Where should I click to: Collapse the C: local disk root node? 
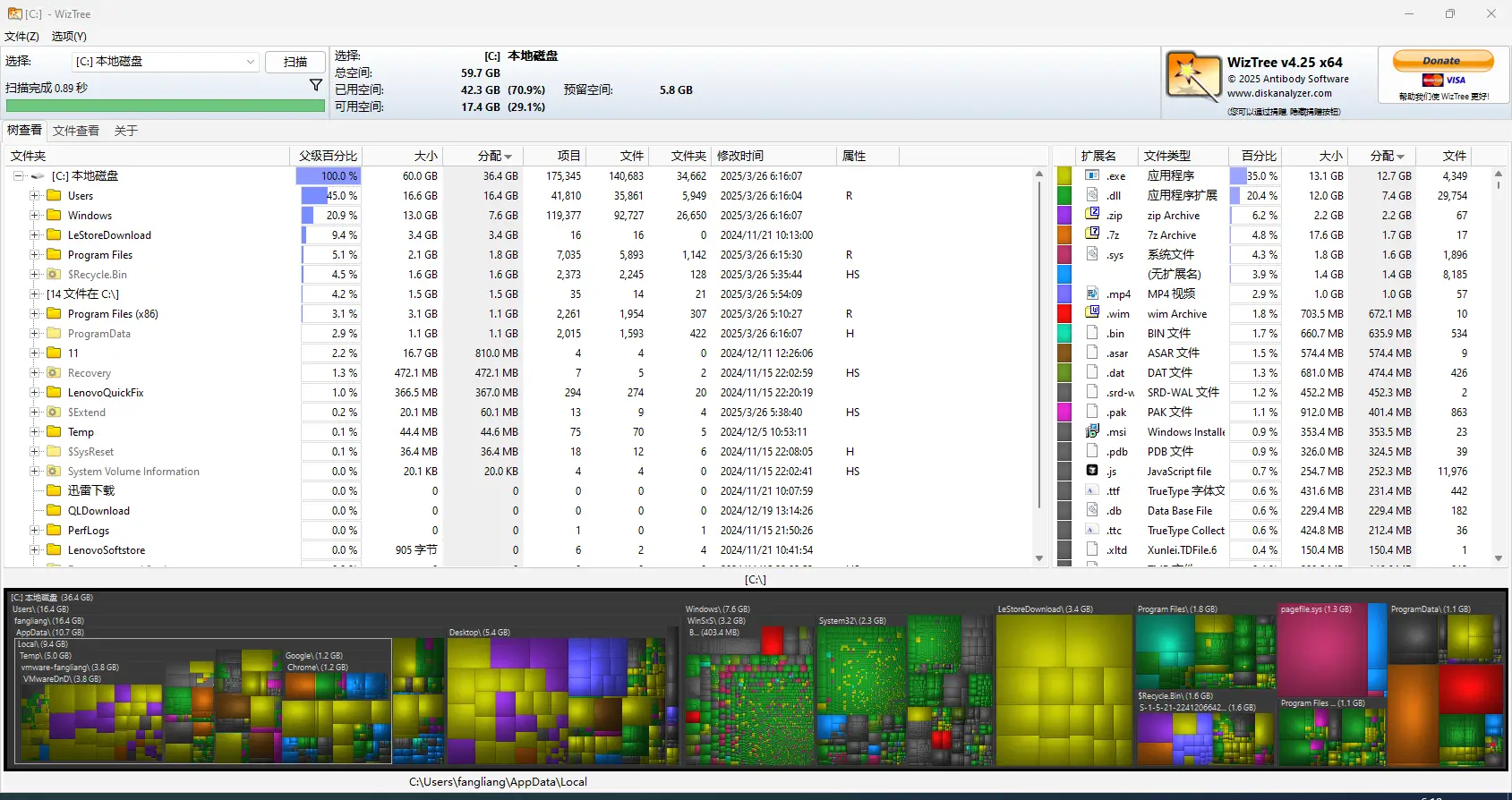pyautogui.click(x=18, y=176)
